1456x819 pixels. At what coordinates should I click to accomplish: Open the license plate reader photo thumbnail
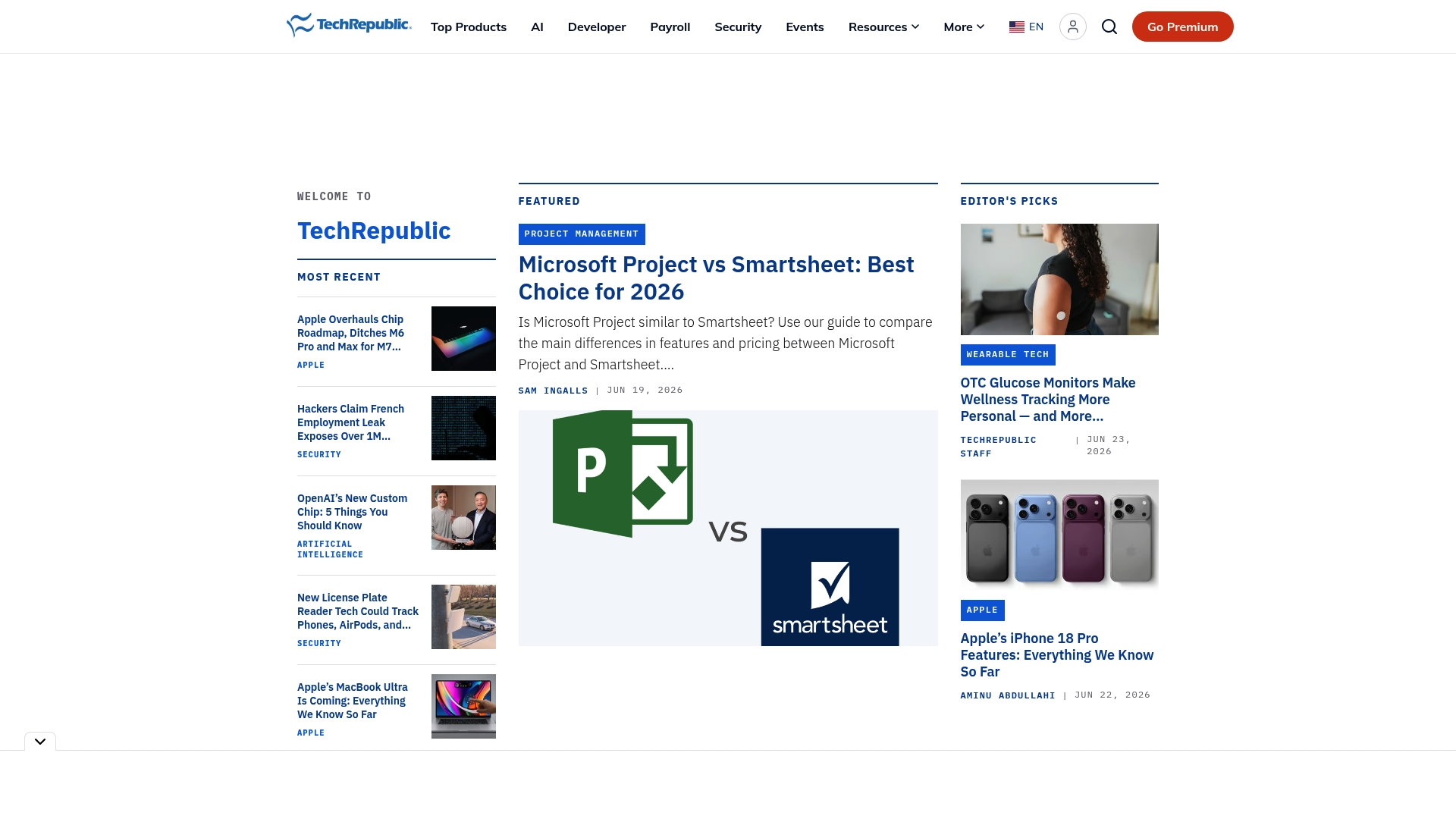[x=463, y=617]
